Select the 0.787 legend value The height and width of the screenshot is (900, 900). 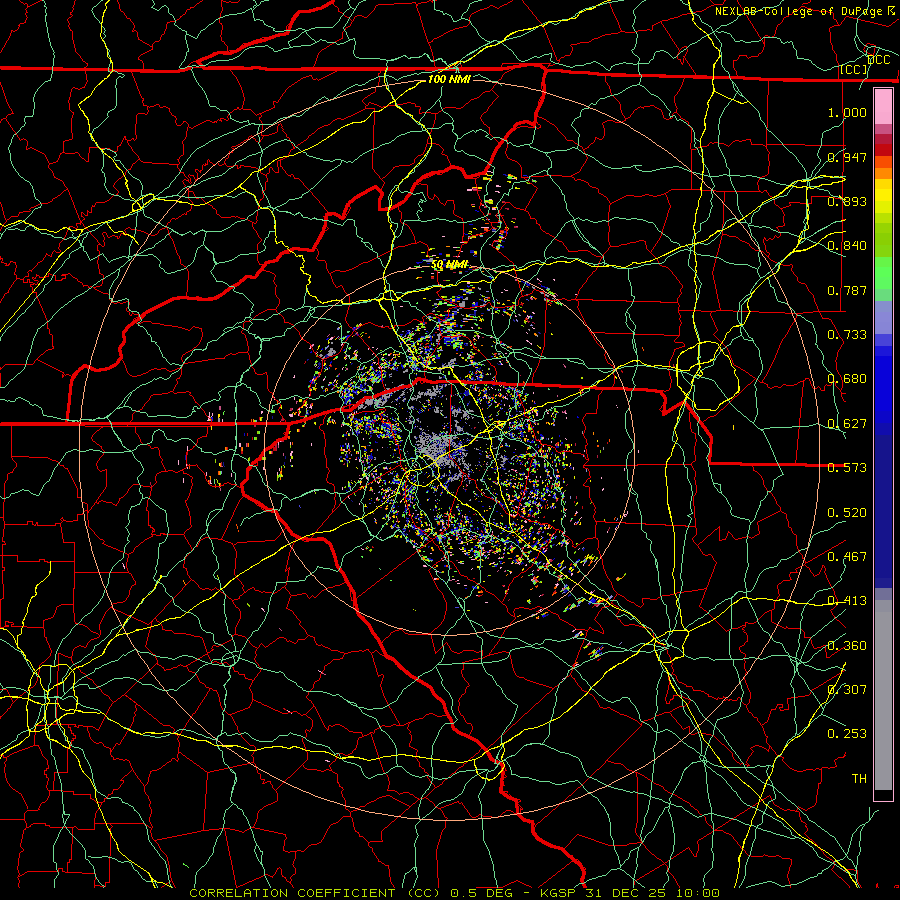847,290
